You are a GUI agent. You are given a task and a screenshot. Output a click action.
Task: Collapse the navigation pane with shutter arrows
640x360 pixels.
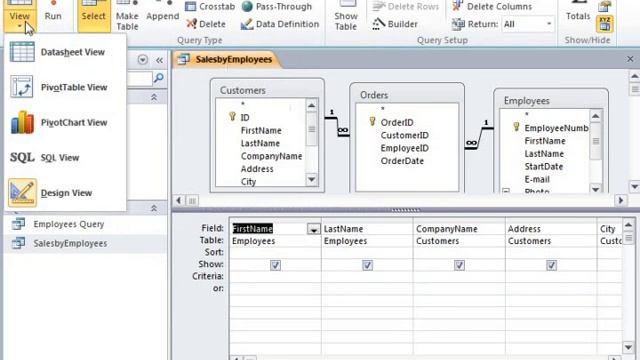(x=159, y=61)
